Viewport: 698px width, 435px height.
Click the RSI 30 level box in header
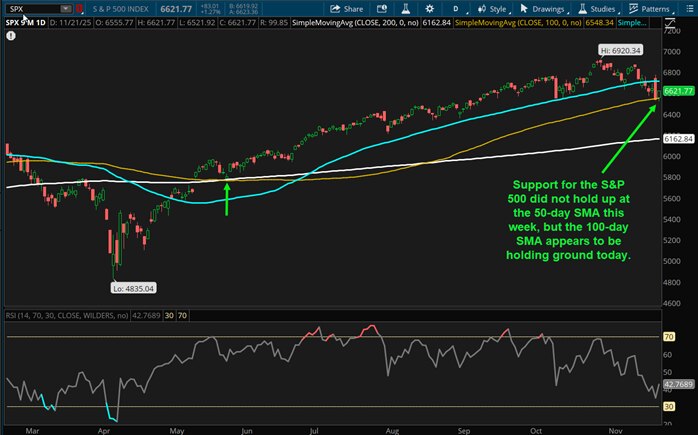pos(169,315)
